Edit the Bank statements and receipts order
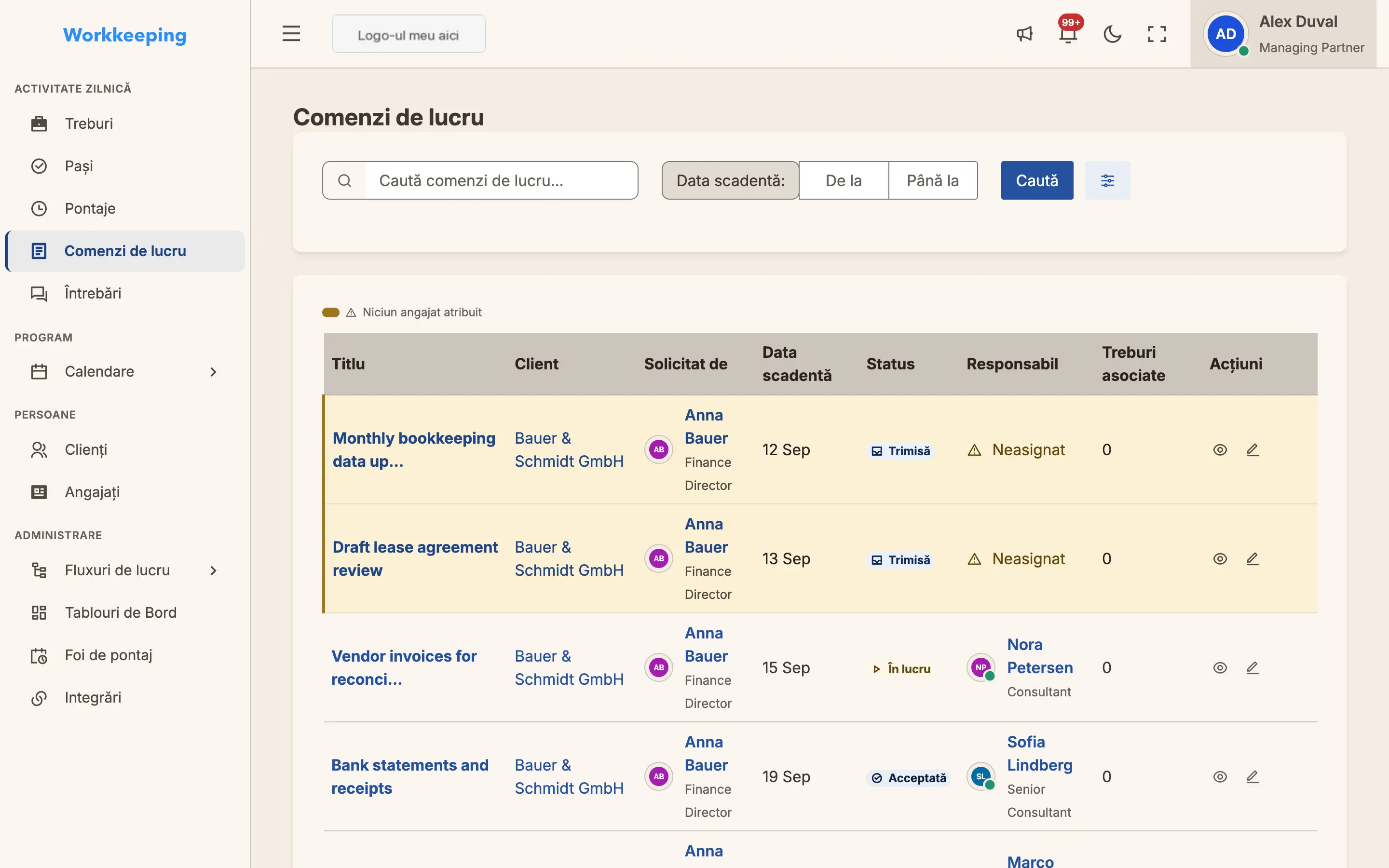The width and height of the screenshot is (1389, 868). click(1253, 777)
